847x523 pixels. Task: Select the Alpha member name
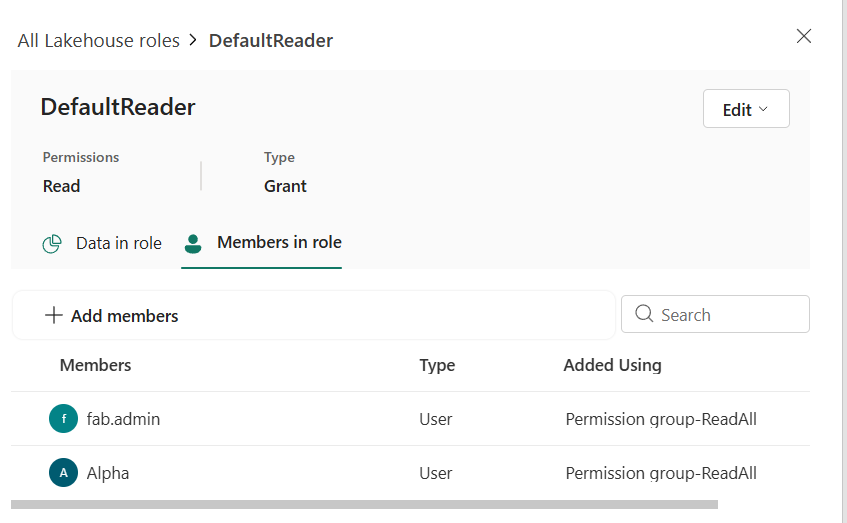coord(107,473)
